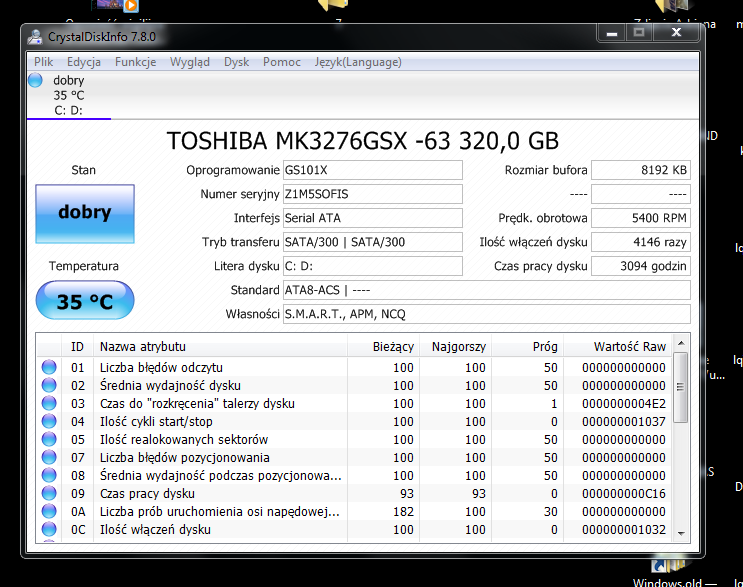Click the scroll down arrow of attribute list
The width and height of the screenshot is (743, 587).
click(x=681, y=533)
